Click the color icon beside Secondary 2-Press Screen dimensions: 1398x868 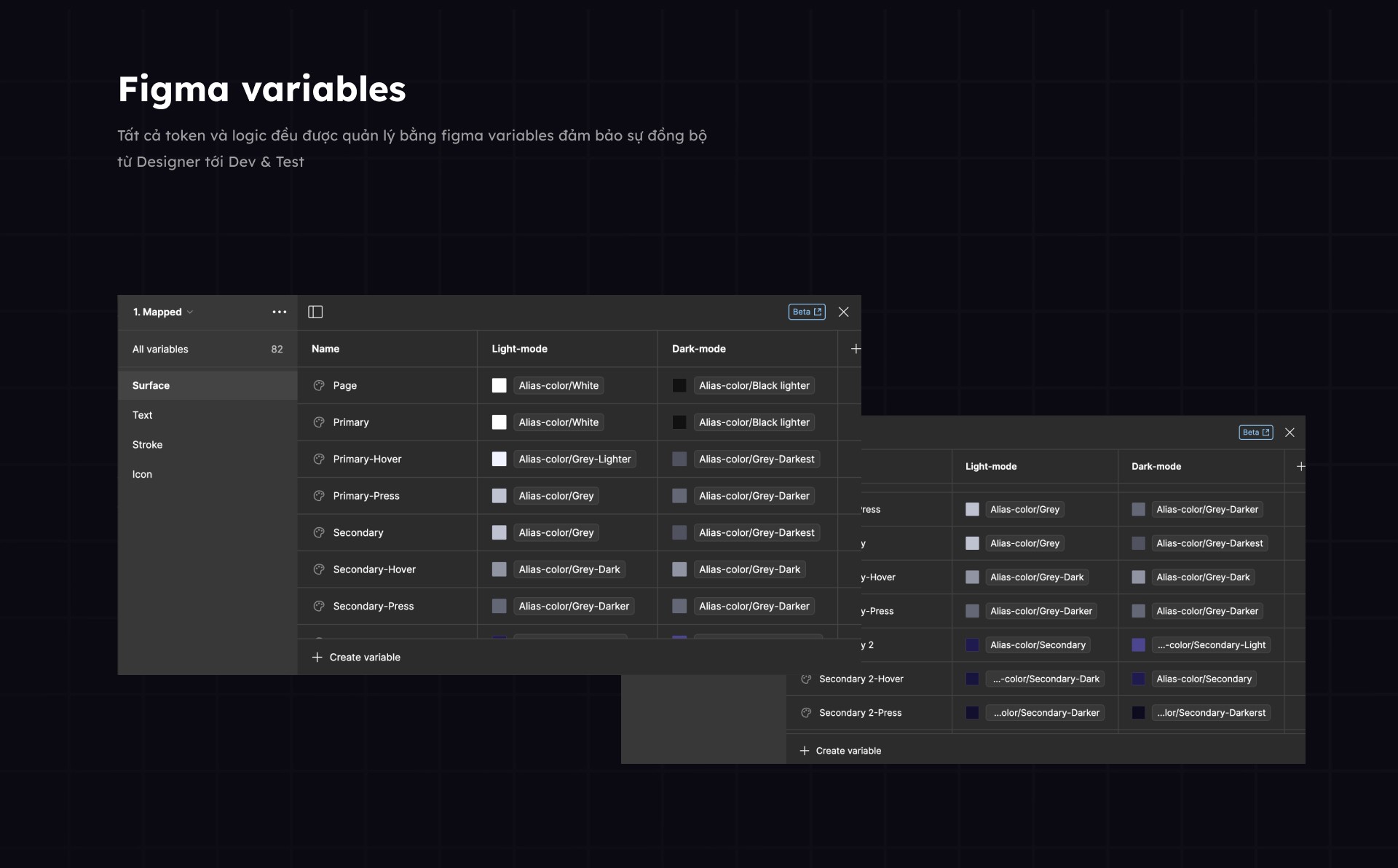(x=806, y=713)
